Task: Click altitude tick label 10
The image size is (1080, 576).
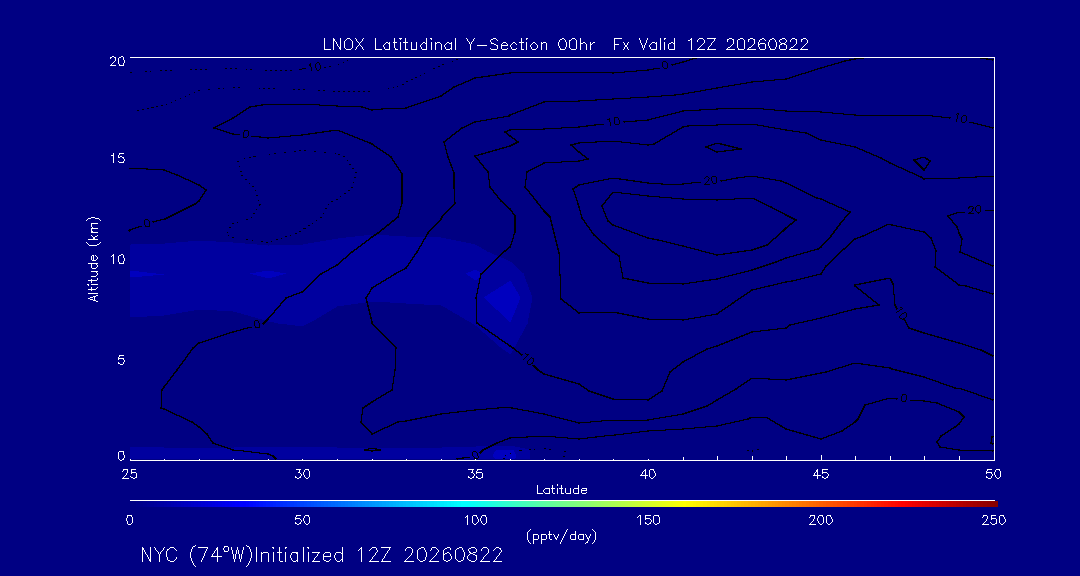Action: (118, 259)
